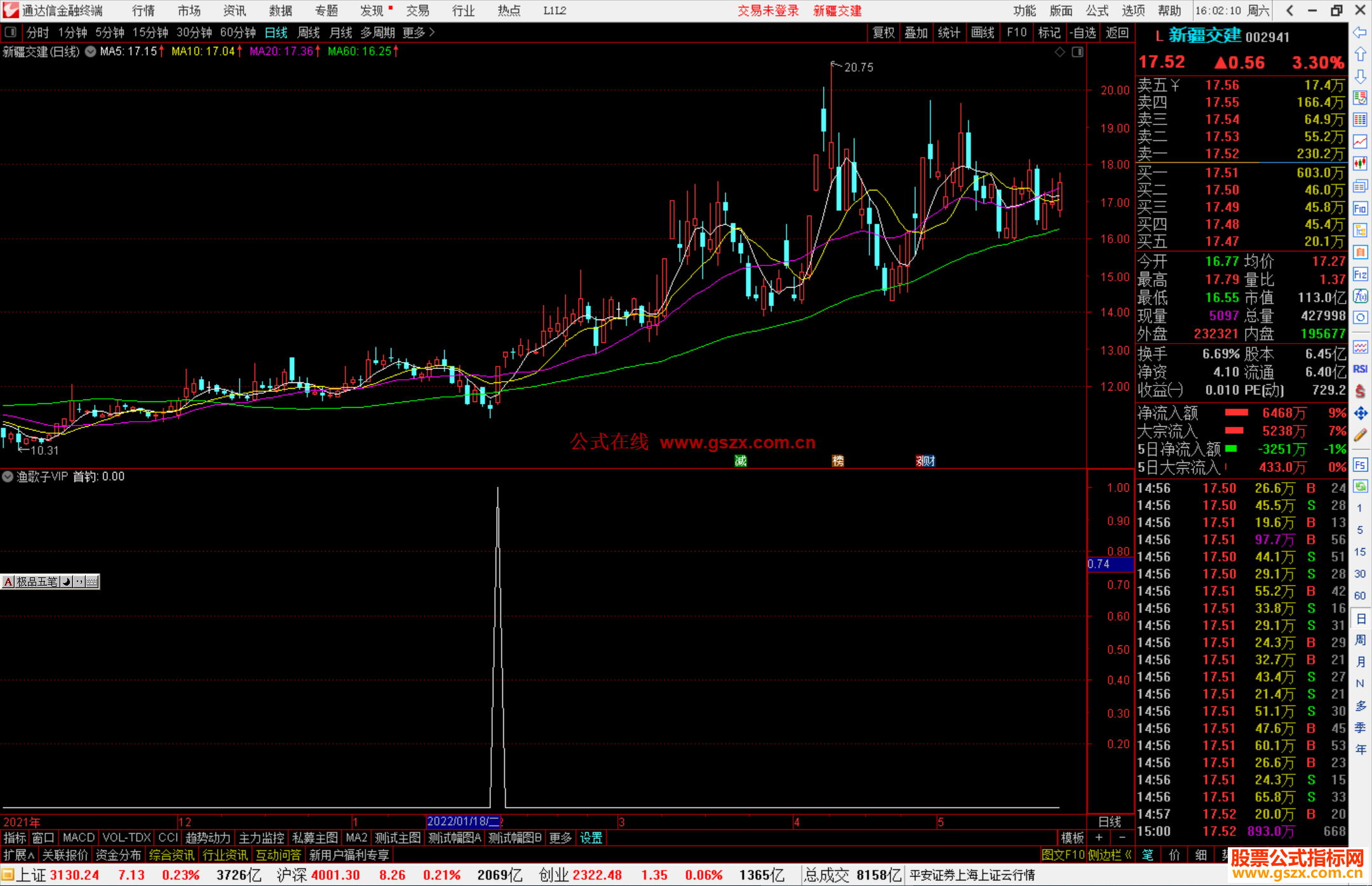This screenshot has height=886, width=1372.
Task: Open the 复权 adjustment dropdown
Action: coord(884,32)
